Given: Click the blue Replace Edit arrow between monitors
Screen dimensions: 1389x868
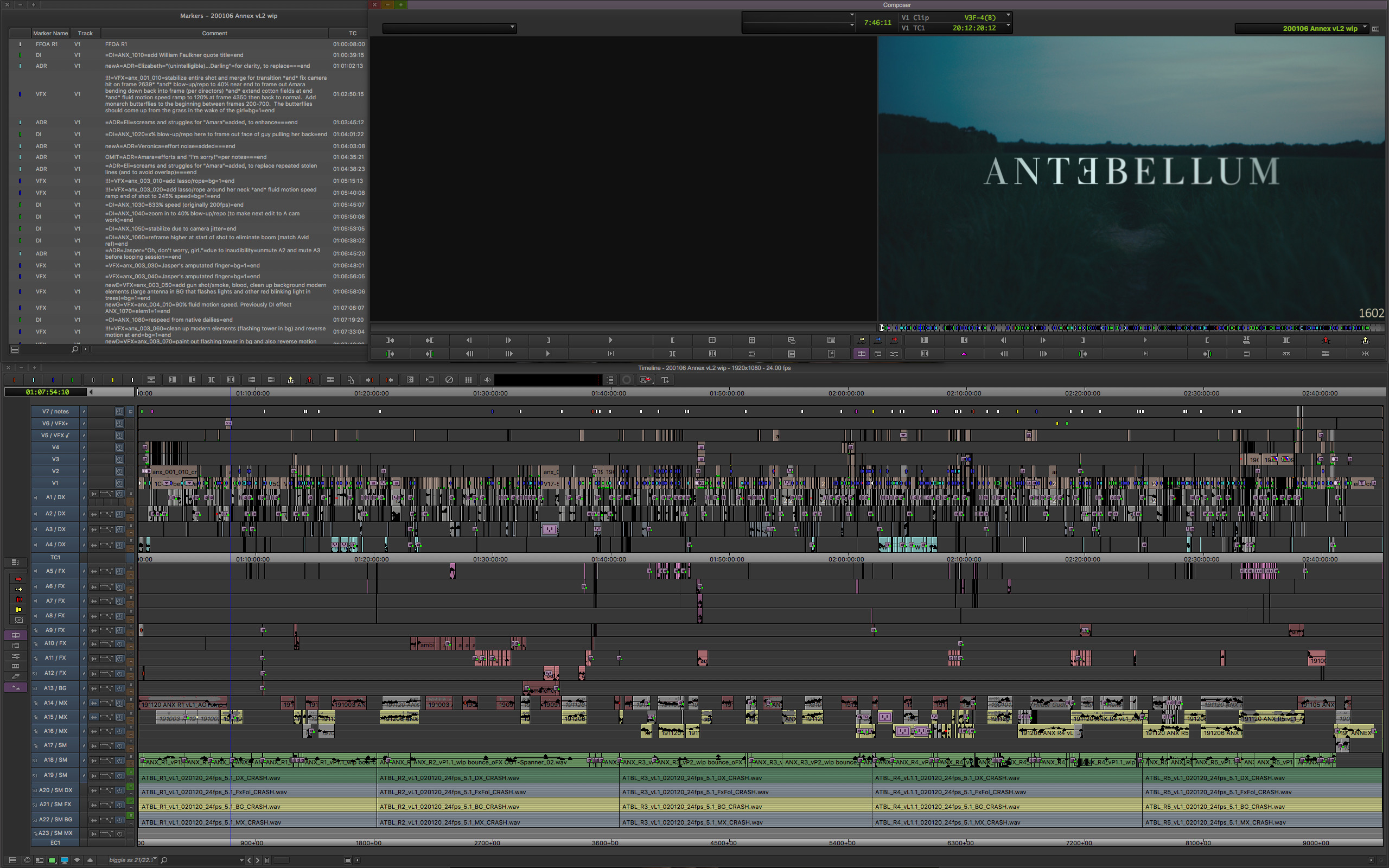Looking at the screenshot, I should [877, 341].
